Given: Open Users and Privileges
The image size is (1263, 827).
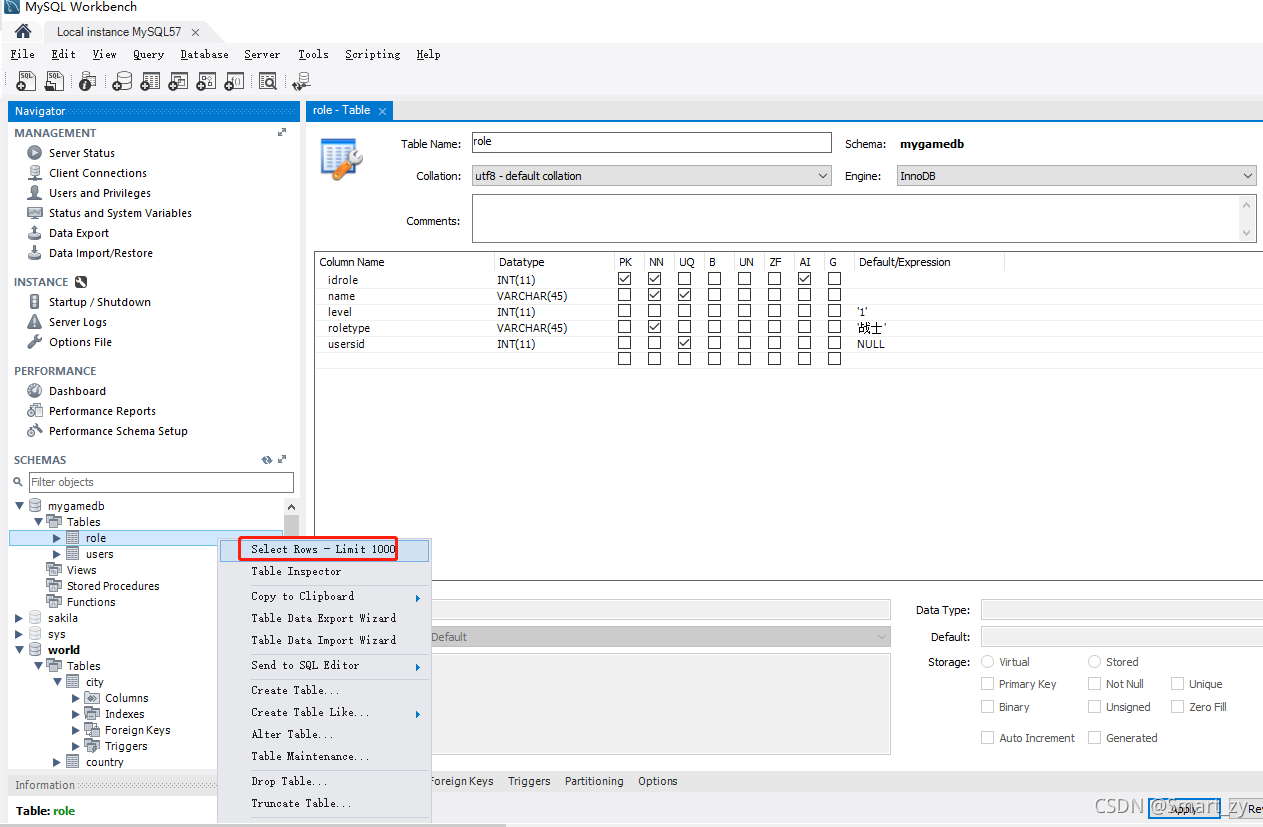Looking at the screenshot, I should point(100,193).
